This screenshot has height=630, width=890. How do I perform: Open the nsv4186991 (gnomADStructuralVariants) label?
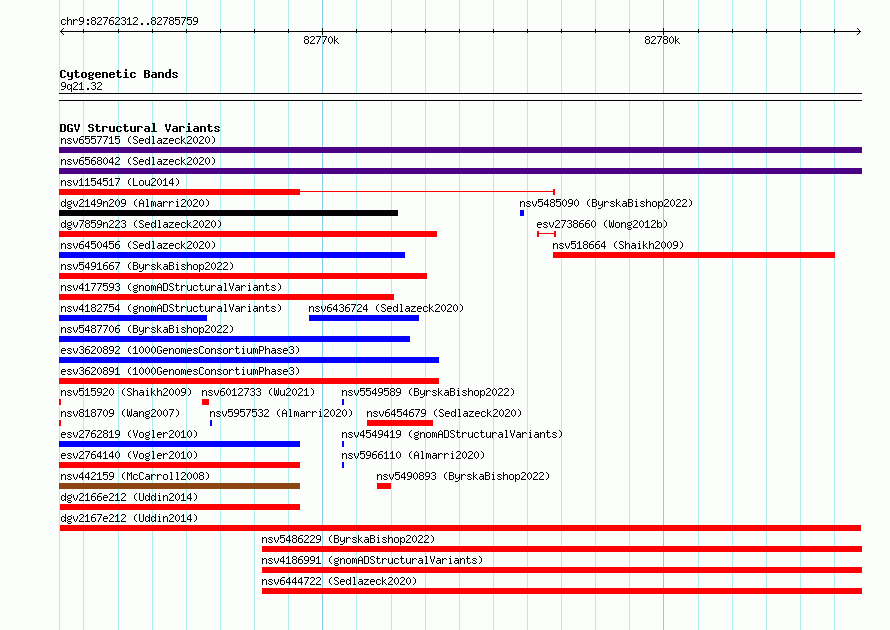(372, 560)
